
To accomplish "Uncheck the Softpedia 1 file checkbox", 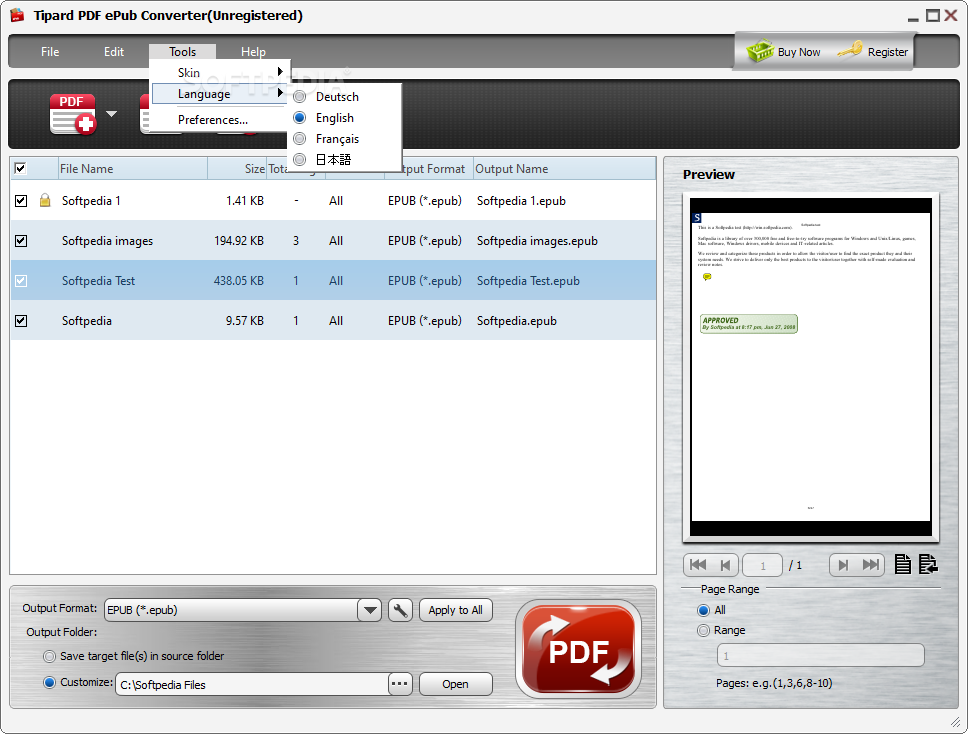I will click(21, 201).
